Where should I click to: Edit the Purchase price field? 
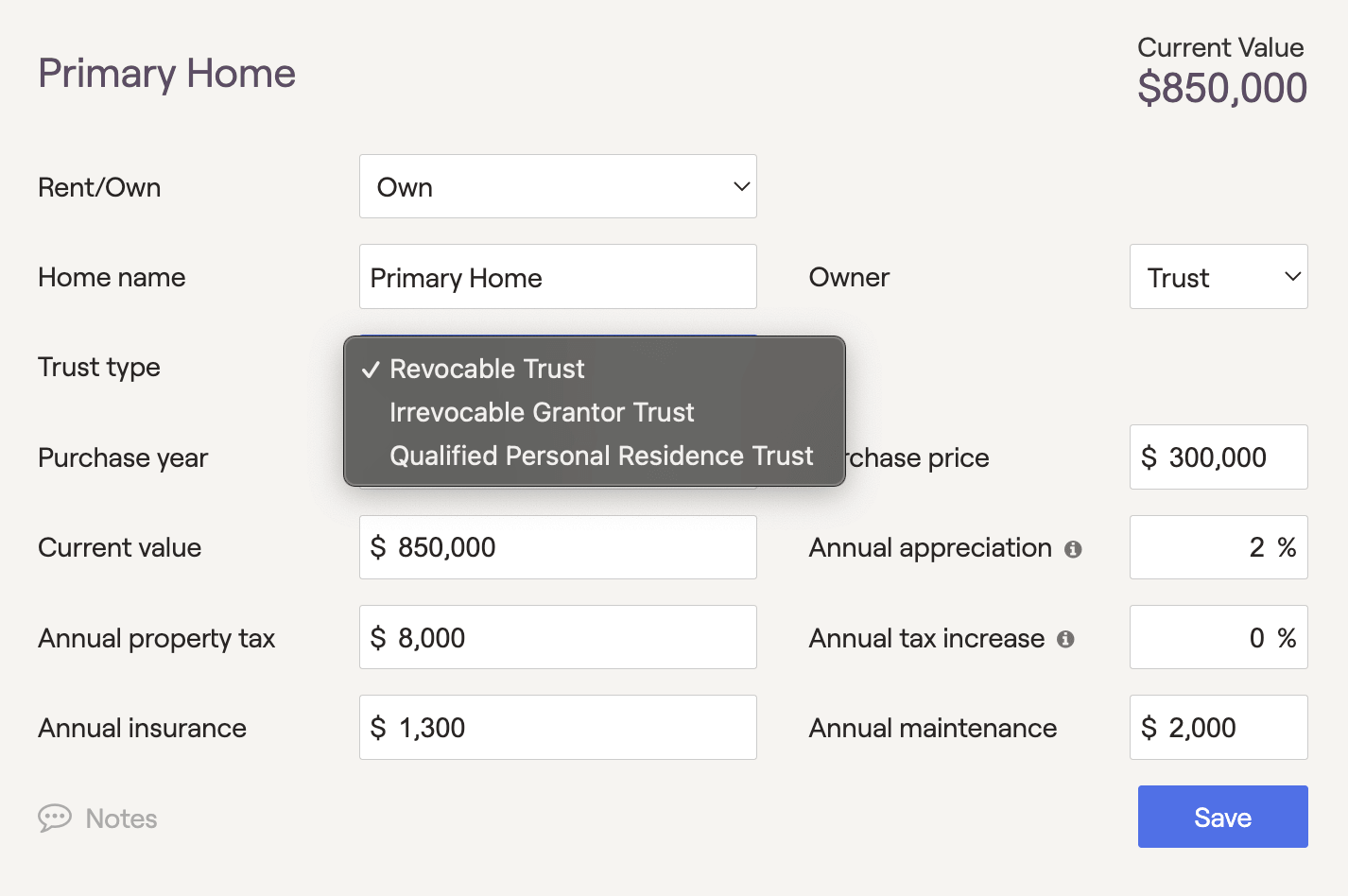coord(1218,457)
